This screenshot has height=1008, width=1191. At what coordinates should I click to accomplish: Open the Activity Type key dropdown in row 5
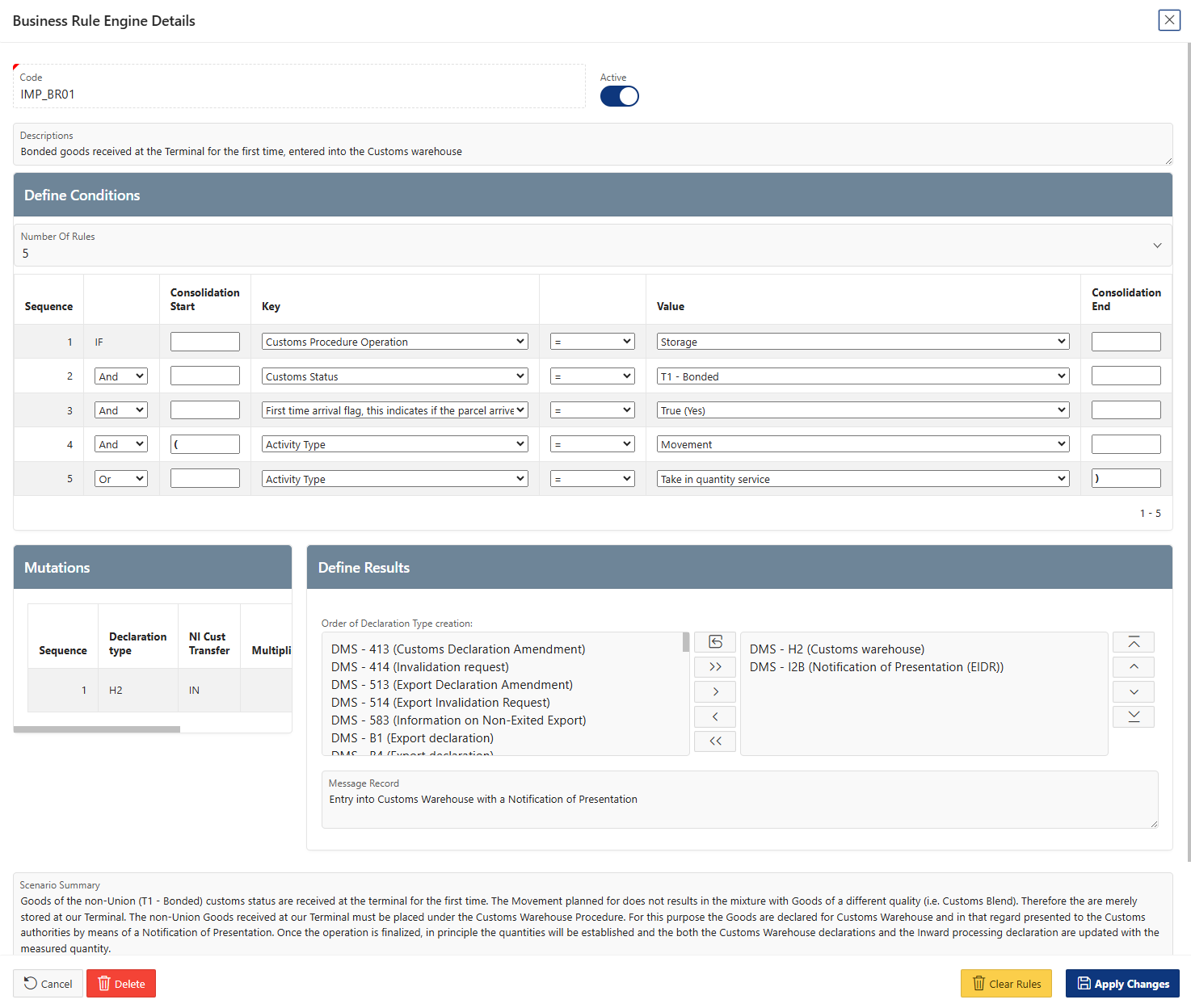click(395, 479)
